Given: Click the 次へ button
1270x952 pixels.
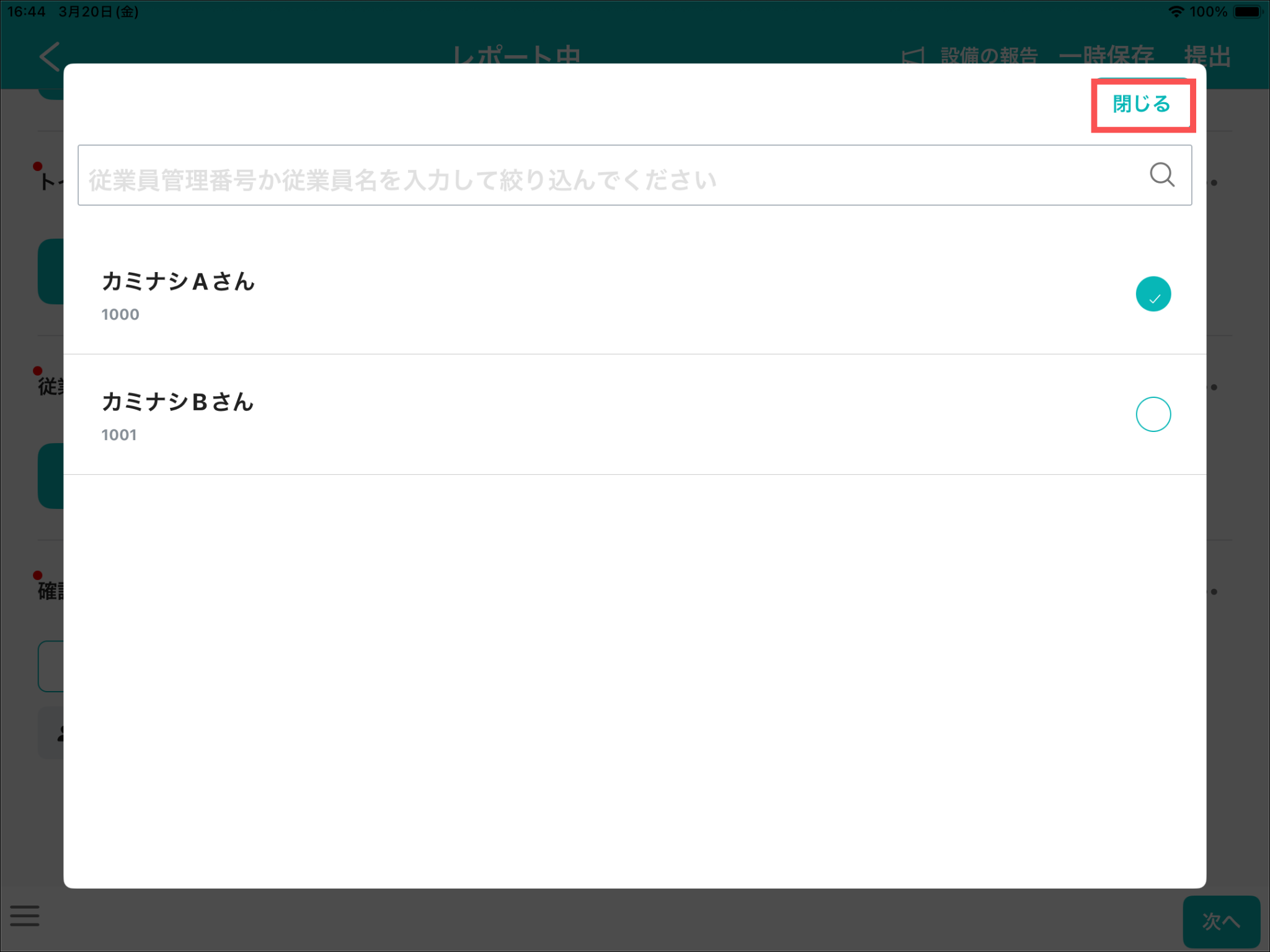Looking at the screenshot, I should pyautogui.click(x=1220, y=921).
